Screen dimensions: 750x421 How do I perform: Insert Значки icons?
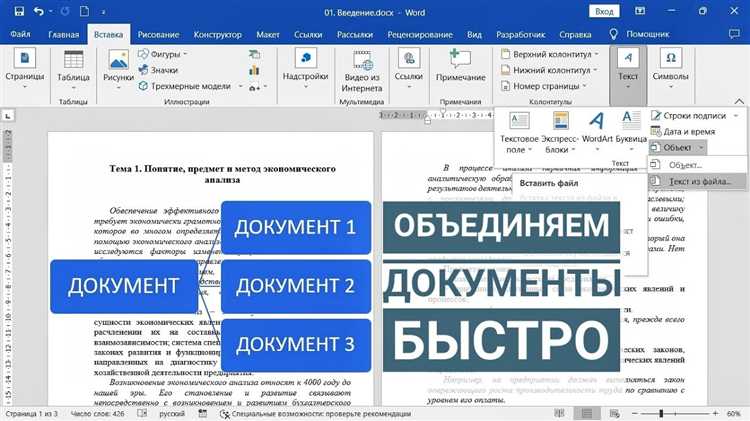[x=158, y=70]
